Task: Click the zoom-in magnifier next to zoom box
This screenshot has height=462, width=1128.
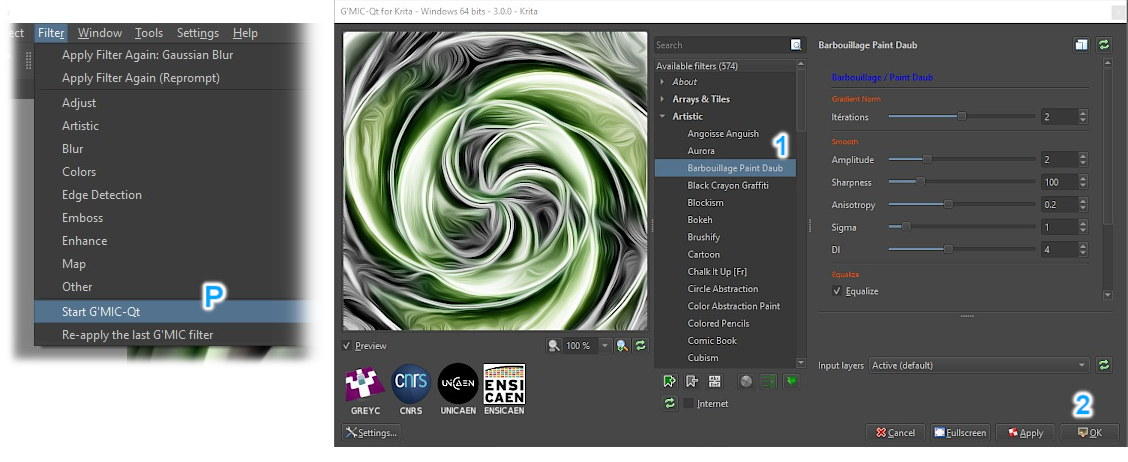Action: pyautogui.click(x=622, y=345)
